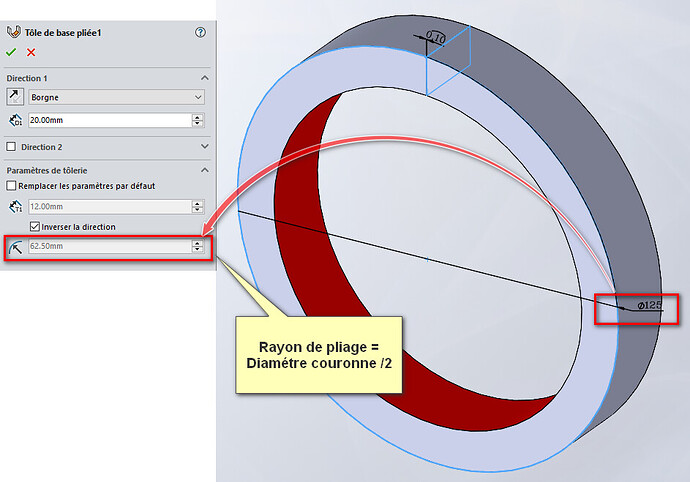690x482 pixels.
Task: Cancel with the red X icon
Action: coord(31,52)
